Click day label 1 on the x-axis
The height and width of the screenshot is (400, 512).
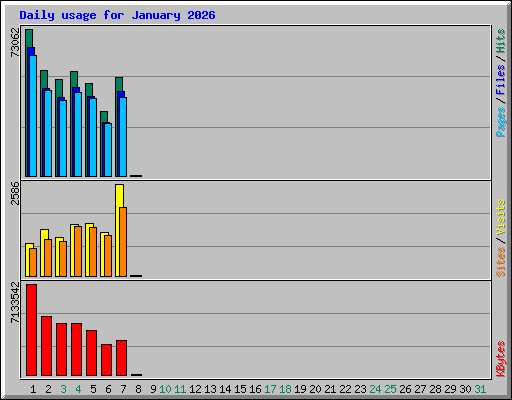pos(33,389)
